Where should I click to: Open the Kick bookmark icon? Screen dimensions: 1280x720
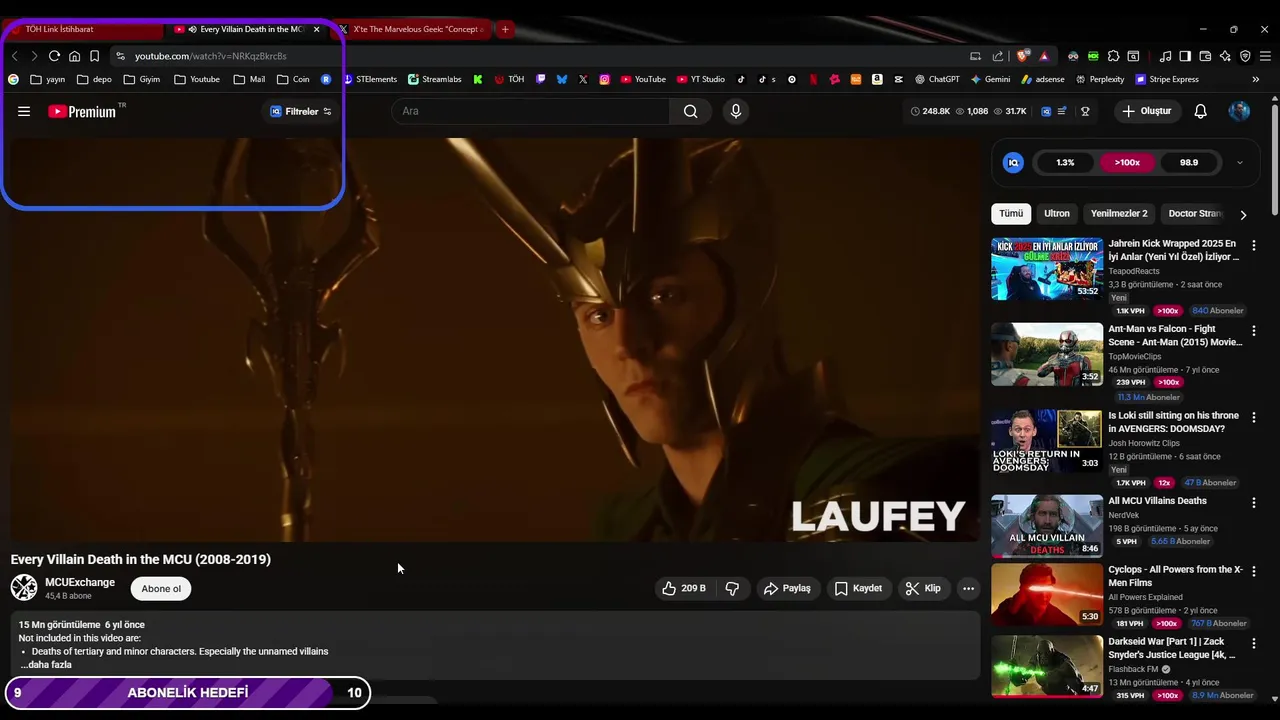coord(478,79)
